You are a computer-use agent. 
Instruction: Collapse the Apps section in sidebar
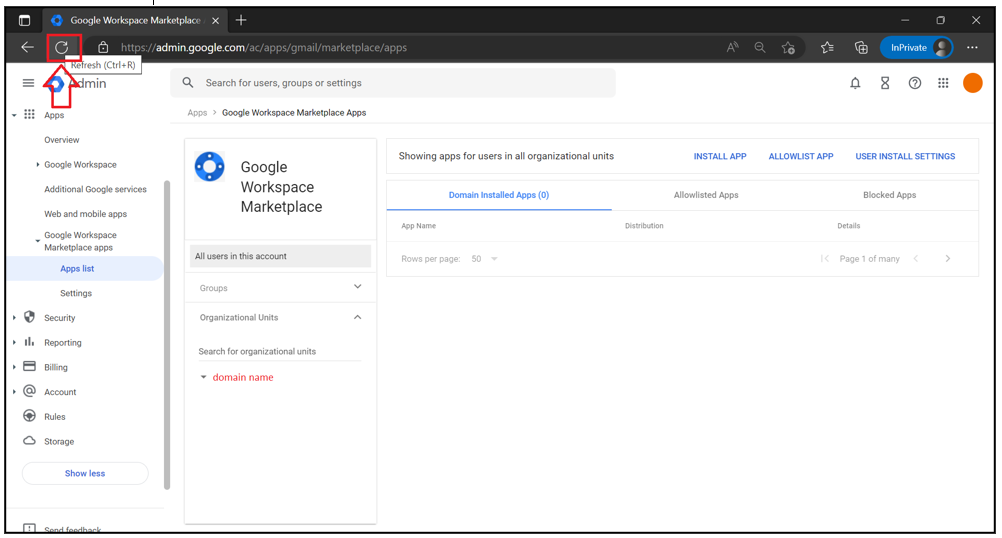14,115
